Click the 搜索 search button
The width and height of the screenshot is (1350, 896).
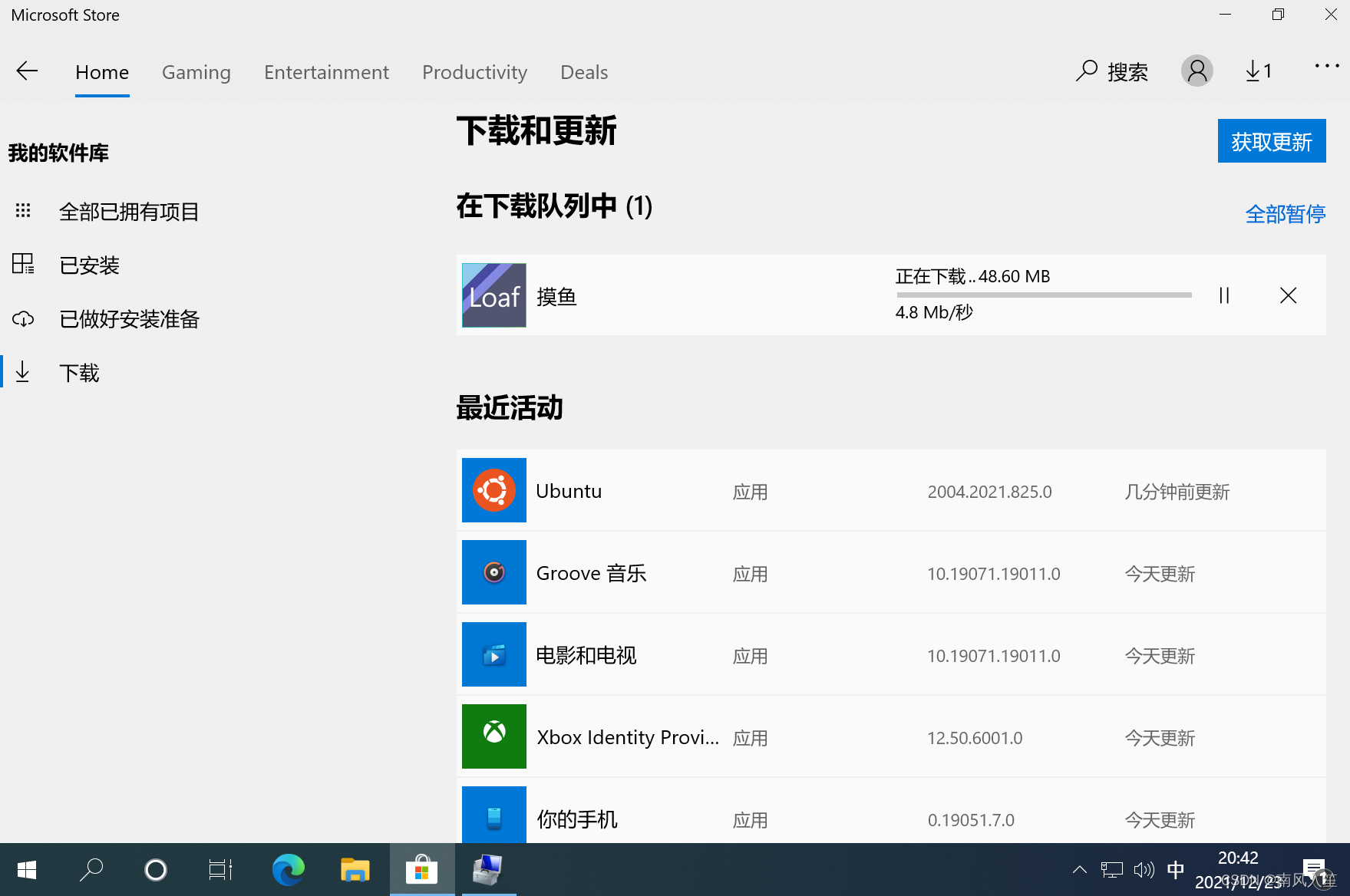1111,71
